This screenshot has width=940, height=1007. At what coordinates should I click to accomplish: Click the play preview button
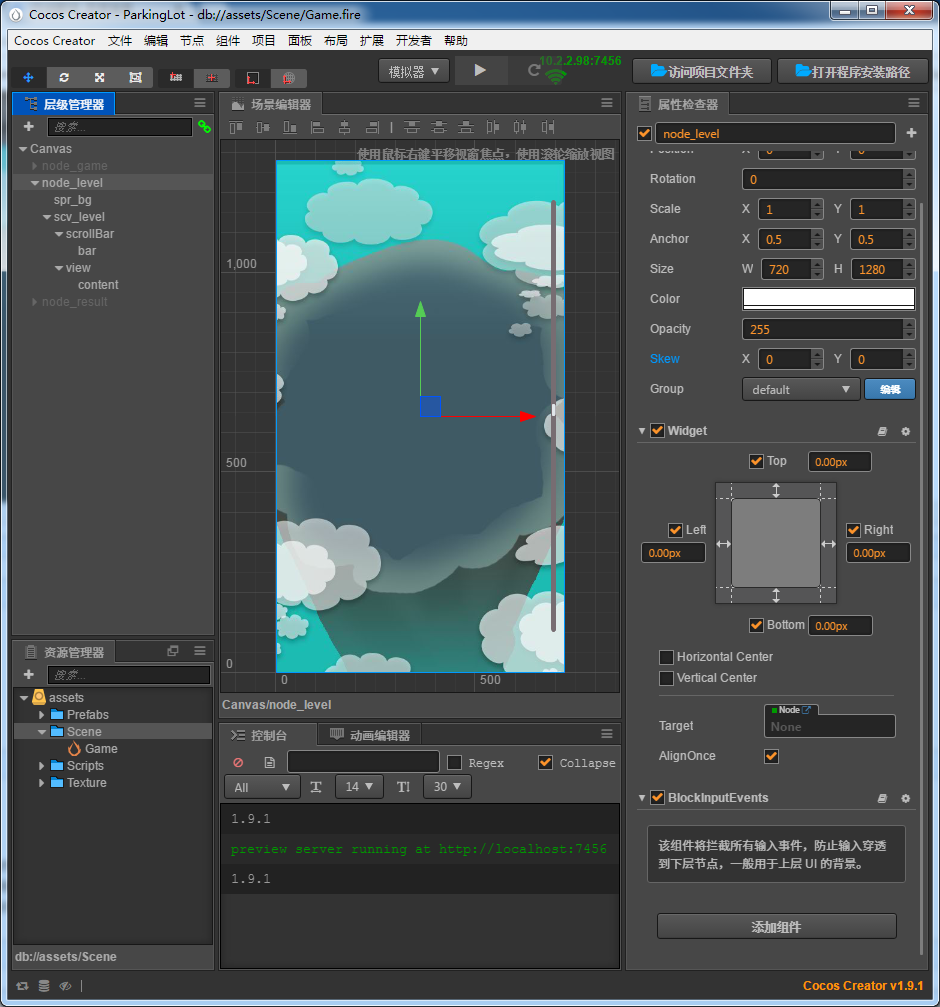(480, 70)
